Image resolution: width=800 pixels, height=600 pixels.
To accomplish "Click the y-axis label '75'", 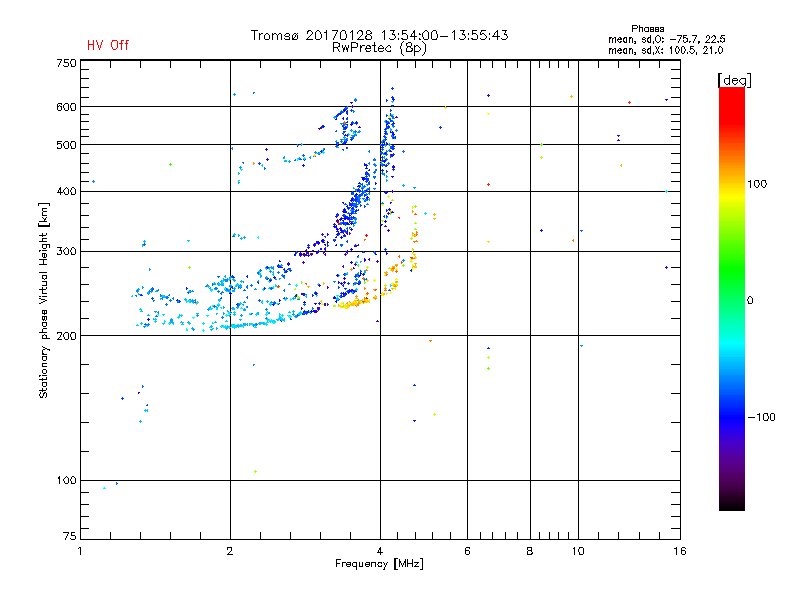I will [70, 536].
